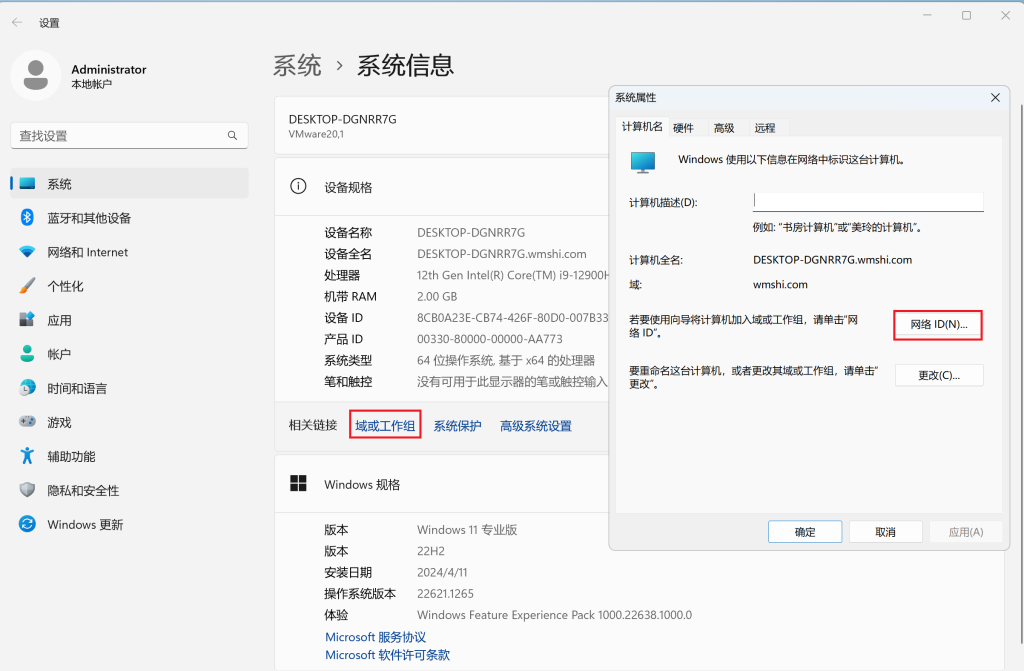
Task: Open Privacy and security settings
Action: tap(83, 490)
